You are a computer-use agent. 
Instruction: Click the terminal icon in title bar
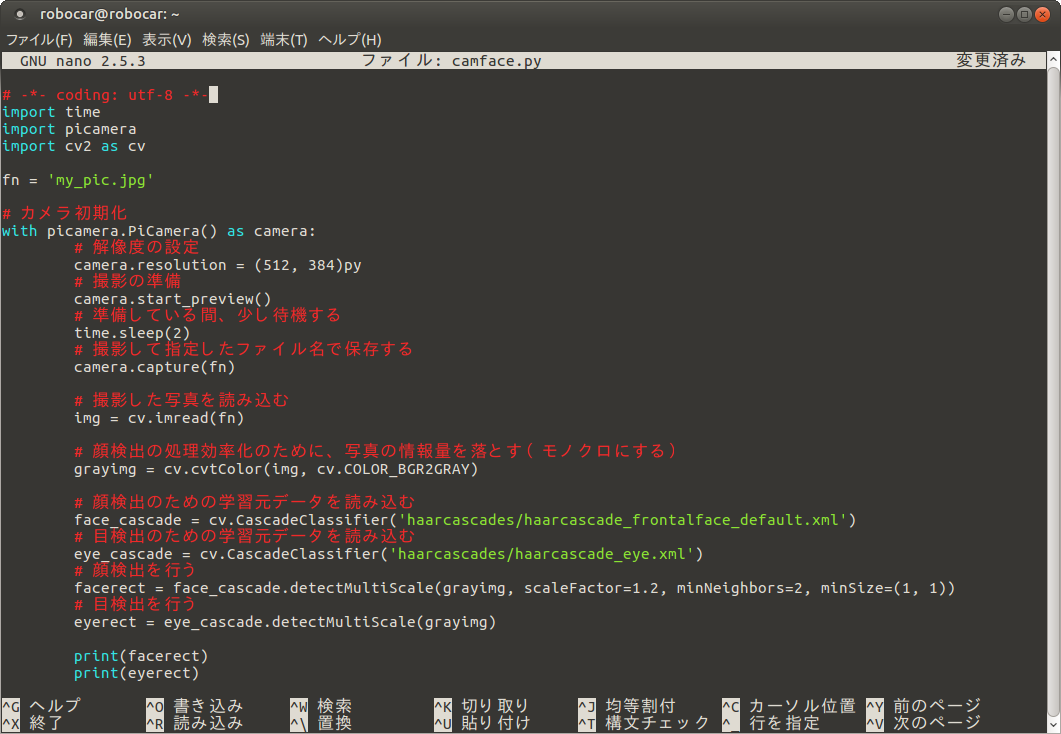coord(20,14)
